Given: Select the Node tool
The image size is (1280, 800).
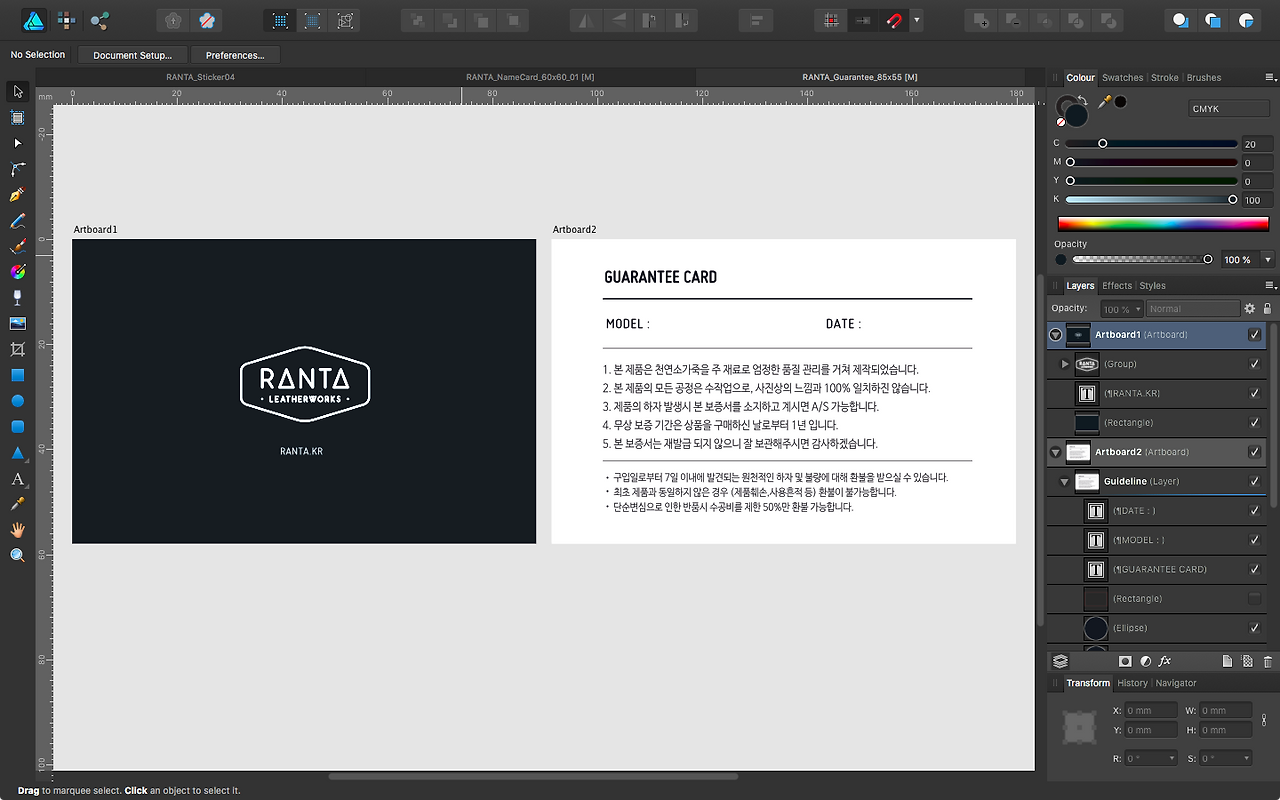Looking at the screenshot, I should coord(16,143).
